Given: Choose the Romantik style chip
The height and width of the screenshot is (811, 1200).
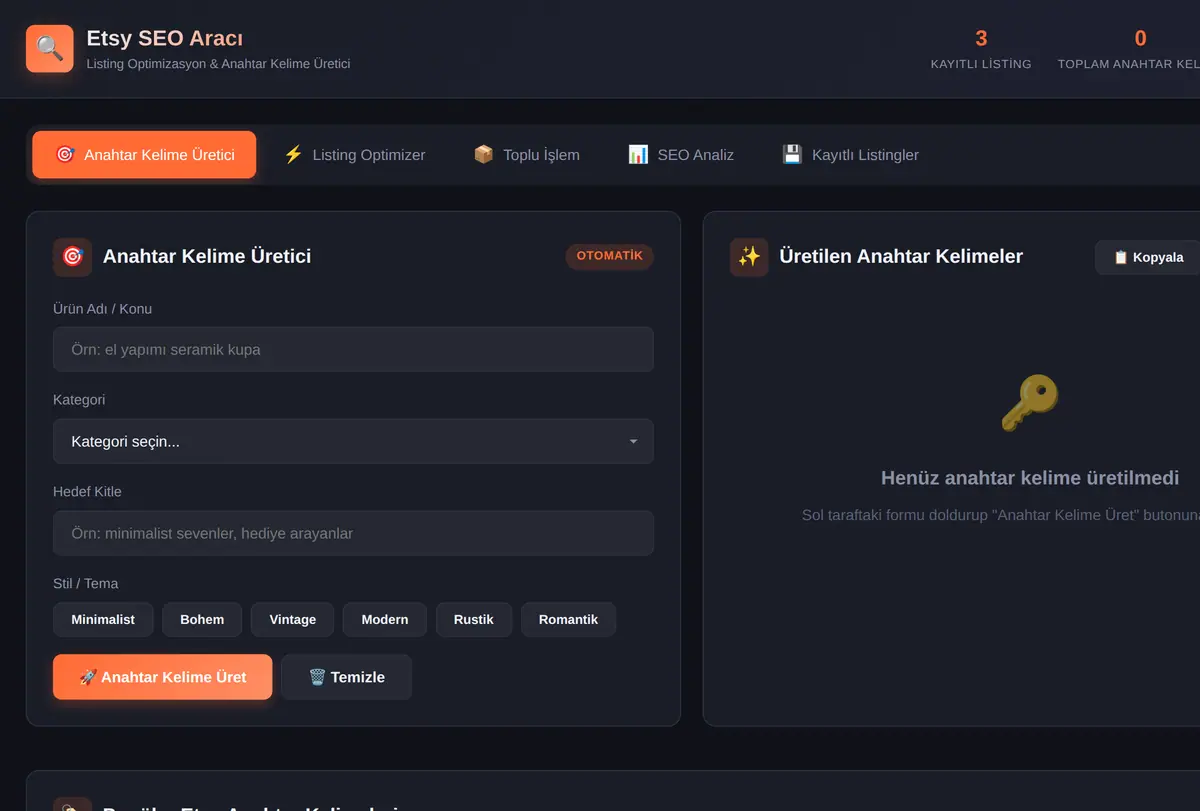Looking at the screenshot, I should click(568, 620).
